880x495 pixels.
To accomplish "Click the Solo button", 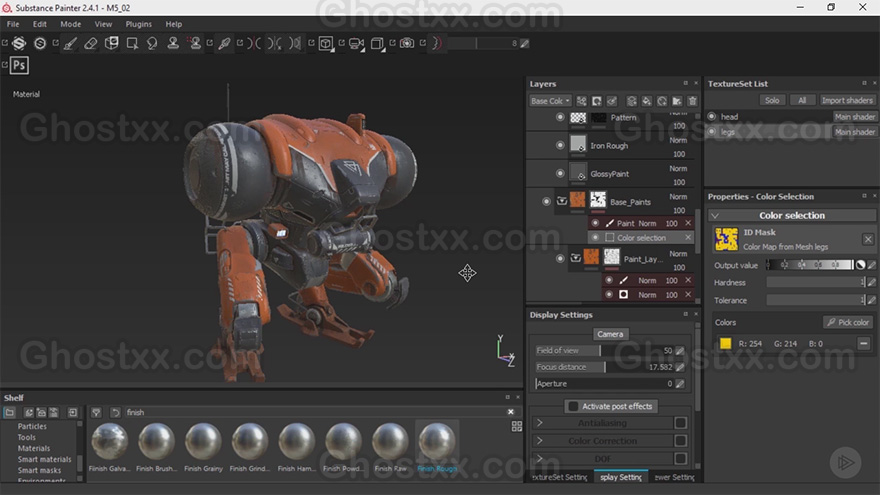I will 772,100.
